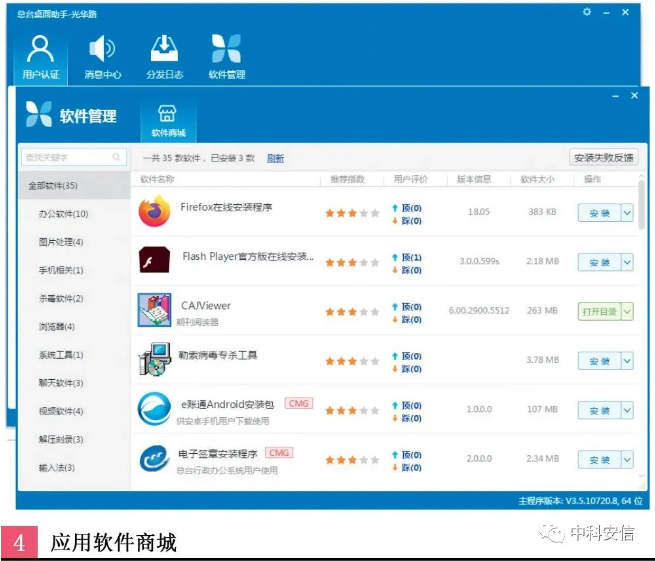
Task: Expand install dropdown for e账通Android
Action: pyautogui.click(x=627, y=410)
